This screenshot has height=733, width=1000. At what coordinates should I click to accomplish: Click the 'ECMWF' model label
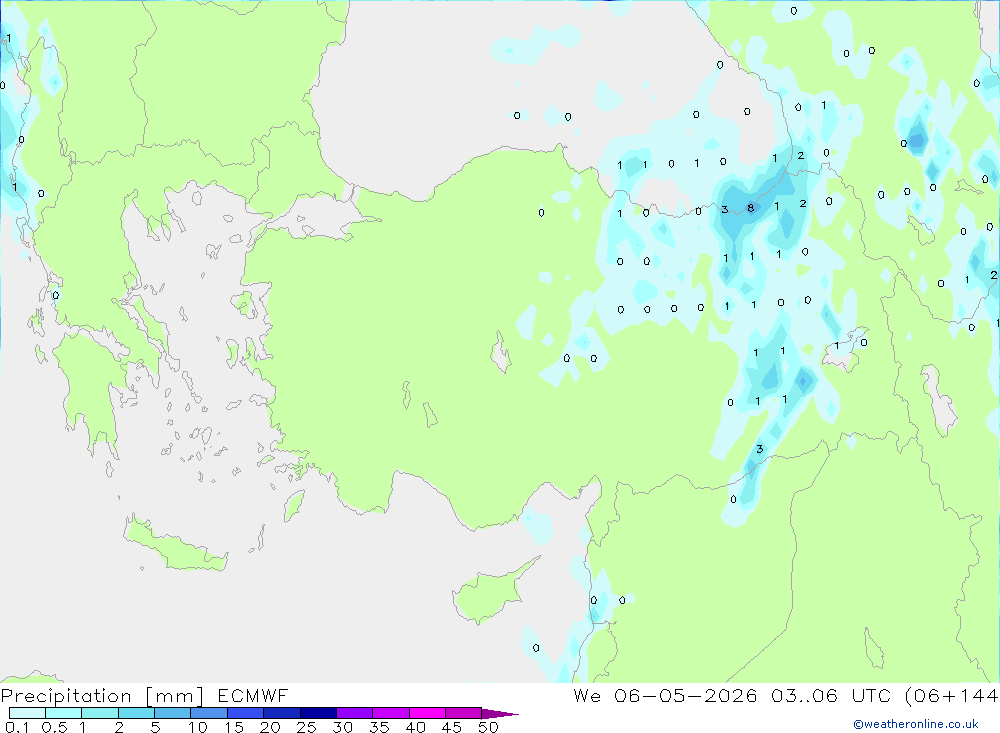tap(253, 695)
